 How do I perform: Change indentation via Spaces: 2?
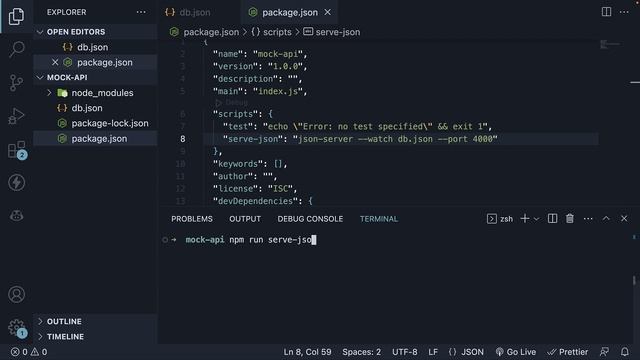(362, 352)
